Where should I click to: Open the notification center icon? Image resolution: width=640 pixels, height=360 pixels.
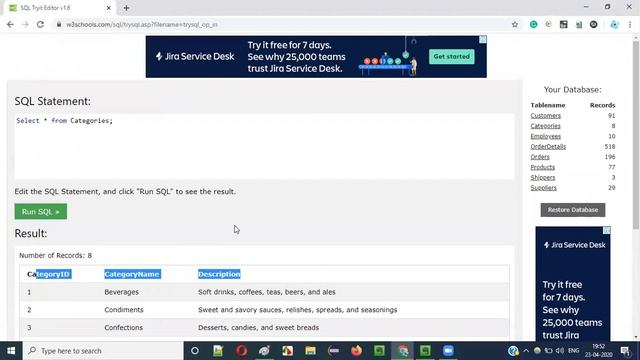tap(625, 351)
